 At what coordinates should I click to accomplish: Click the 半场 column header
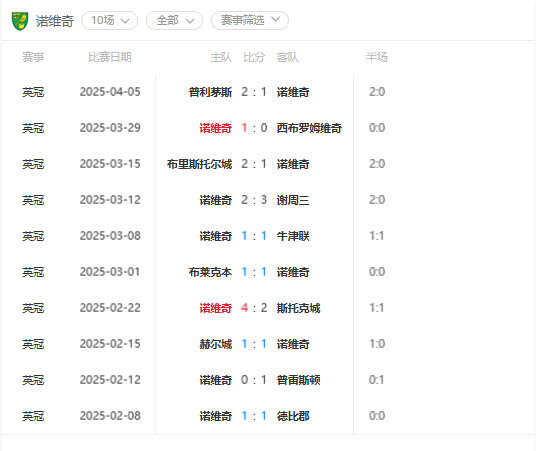click(377, 57)
